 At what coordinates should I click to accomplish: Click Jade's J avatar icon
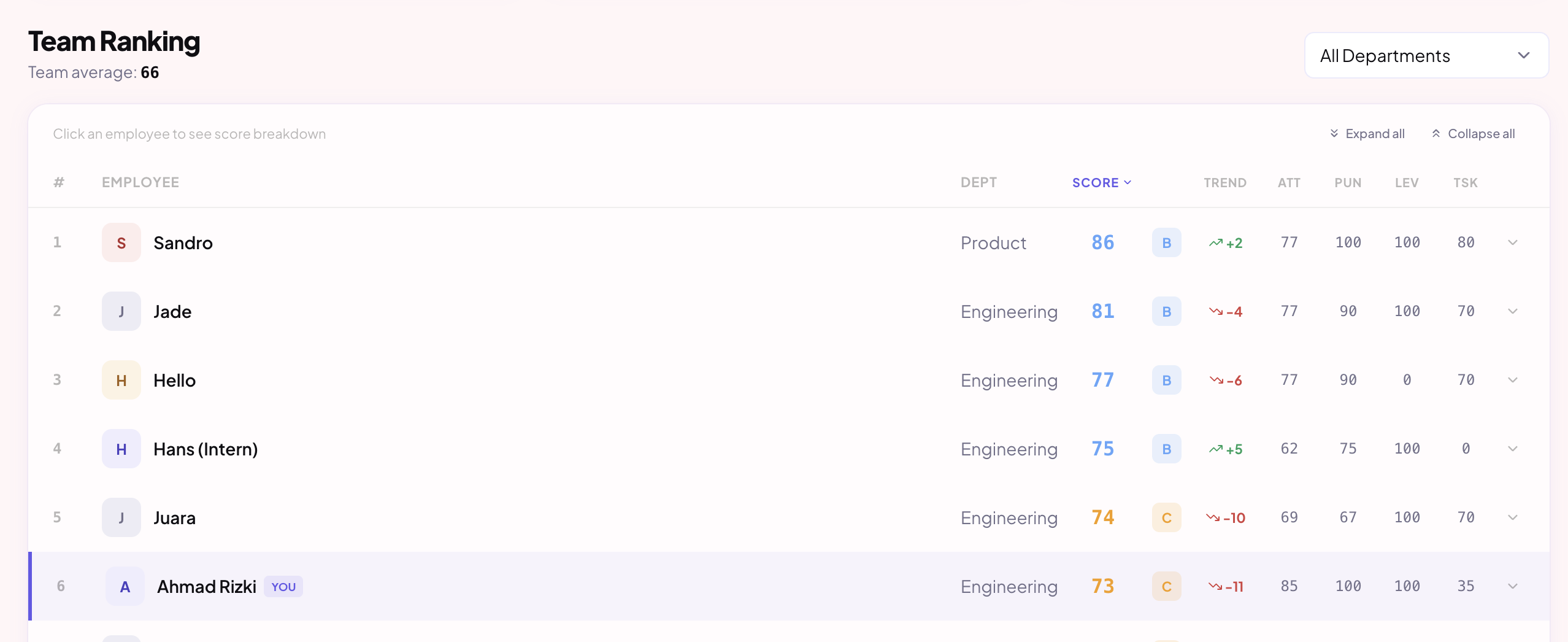(121, 311)
